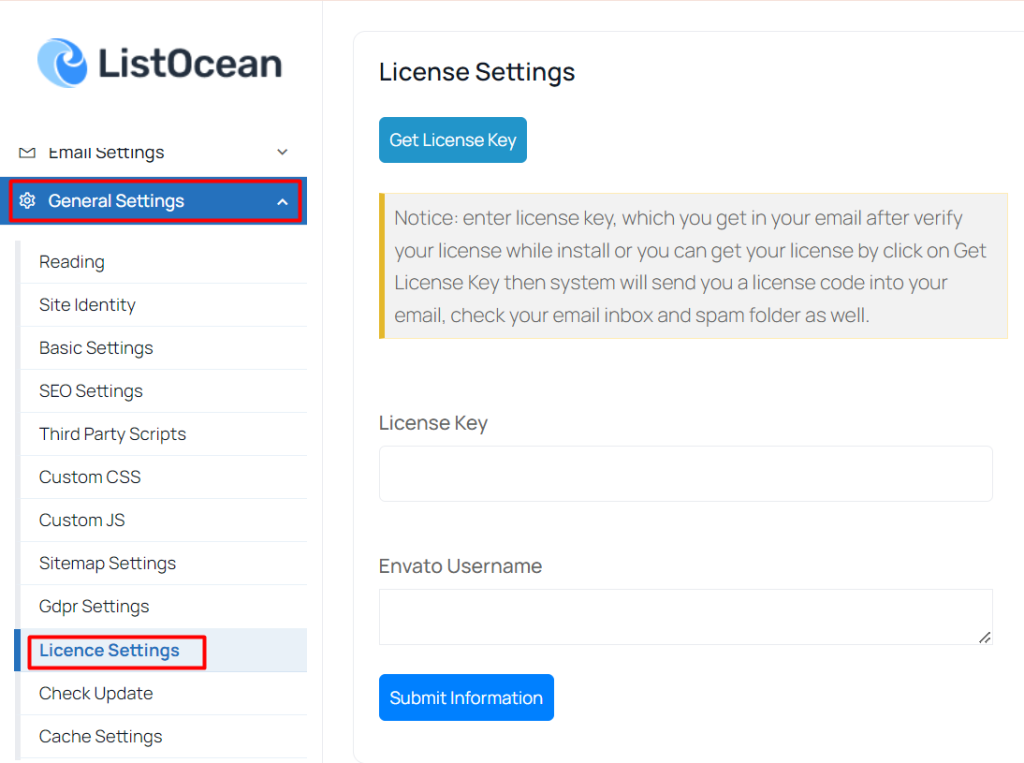Click the General Settings gear icon
The width and height of the screenshot is (1024, 763).
point(27,201)
